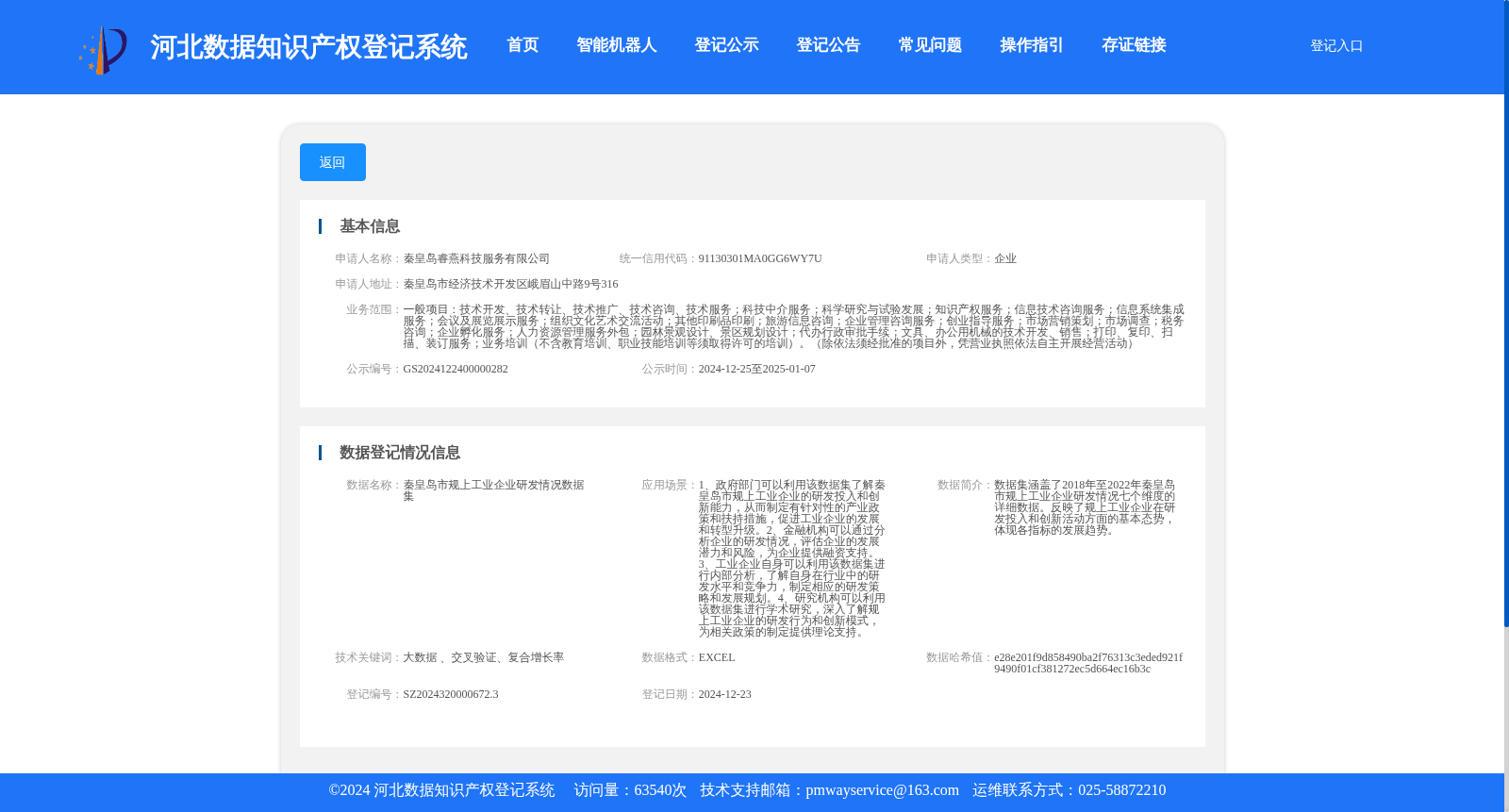Select publicity number GS2024122400000282
This screenshot has width=1509, height=812.
[456, 369]
